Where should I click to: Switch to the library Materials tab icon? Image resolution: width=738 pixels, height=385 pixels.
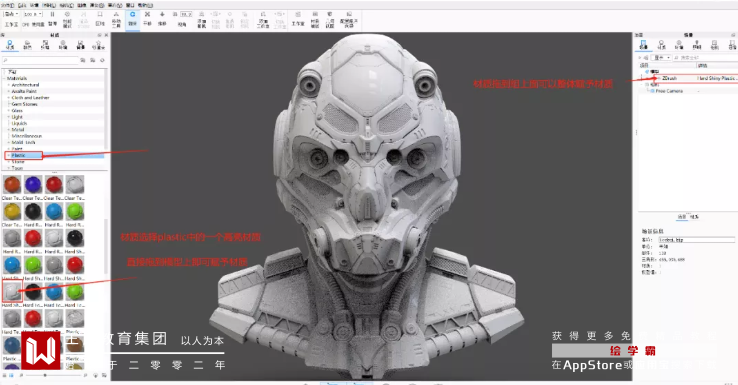[10, 45]
